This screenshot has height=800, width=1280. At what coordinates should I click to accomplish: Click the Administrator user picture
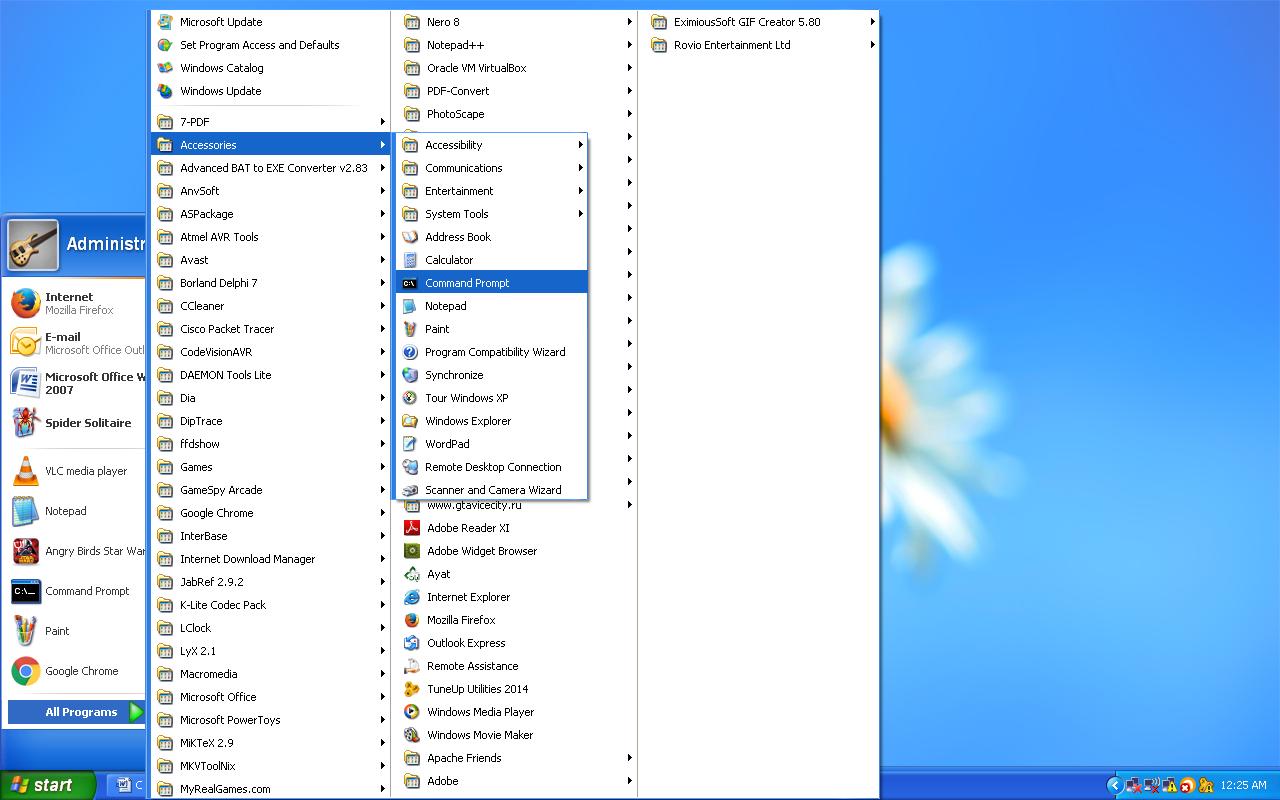coord(32,245)
